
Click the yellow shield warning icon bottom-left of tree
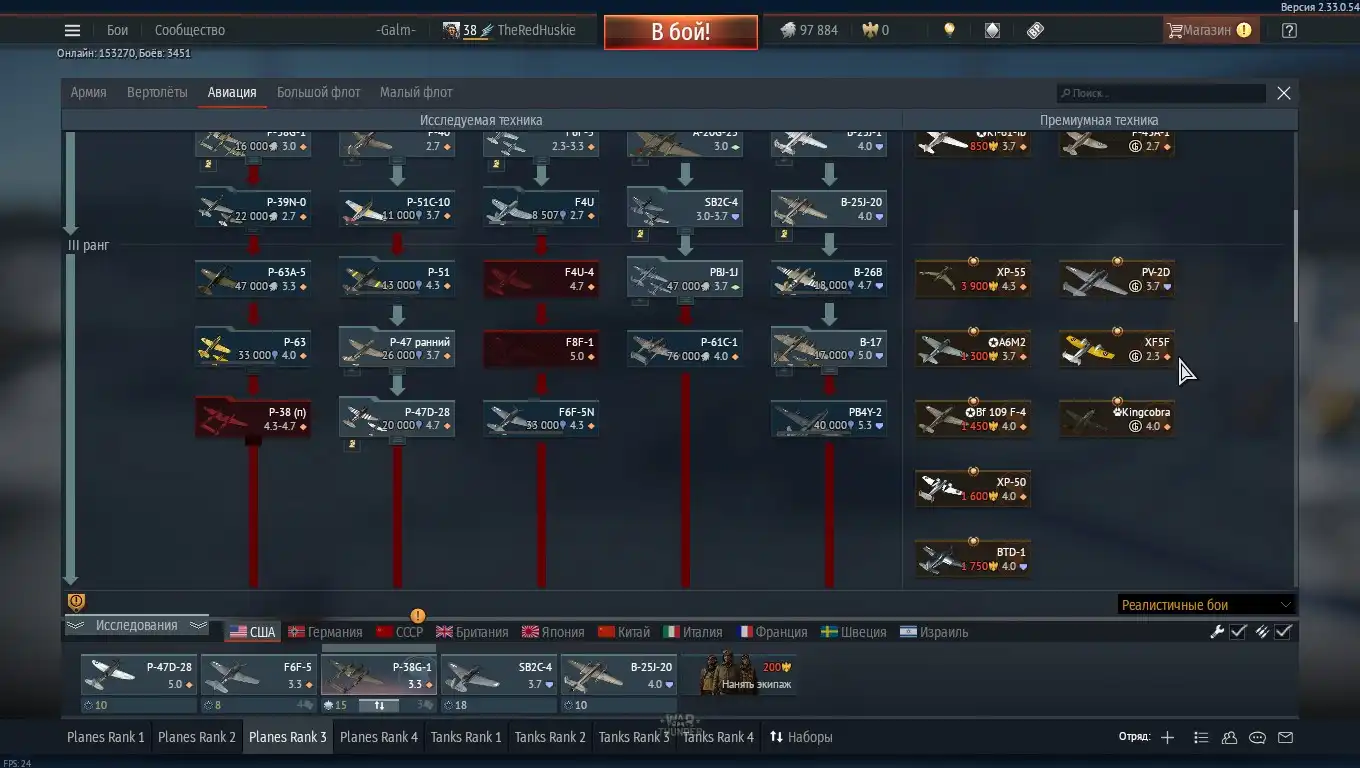point(76,601)
